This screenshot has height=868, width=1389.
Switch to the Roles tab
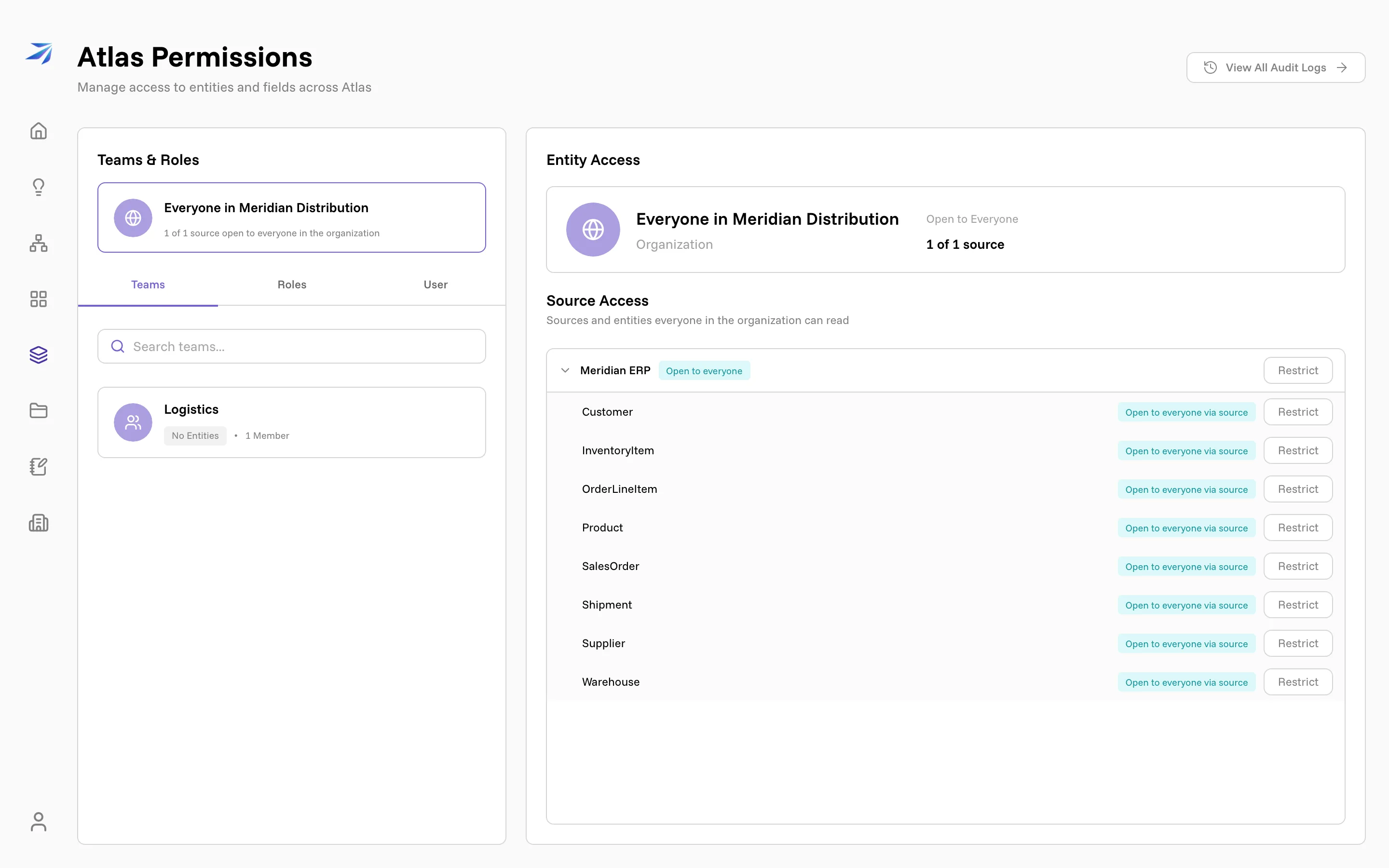point(292,285)
